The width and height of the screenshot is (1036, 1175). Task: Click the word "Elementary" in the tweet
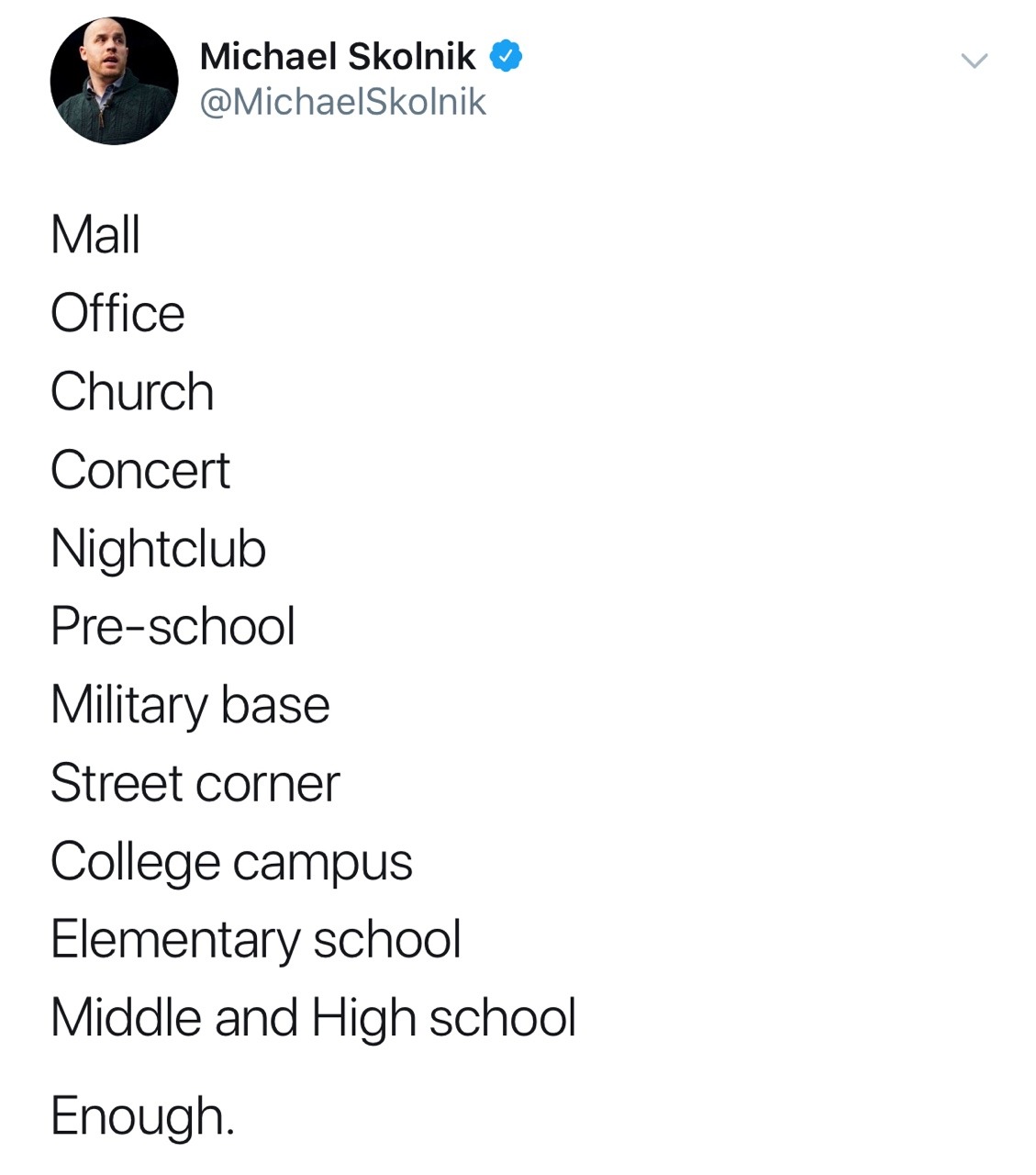tap(175, 941)
